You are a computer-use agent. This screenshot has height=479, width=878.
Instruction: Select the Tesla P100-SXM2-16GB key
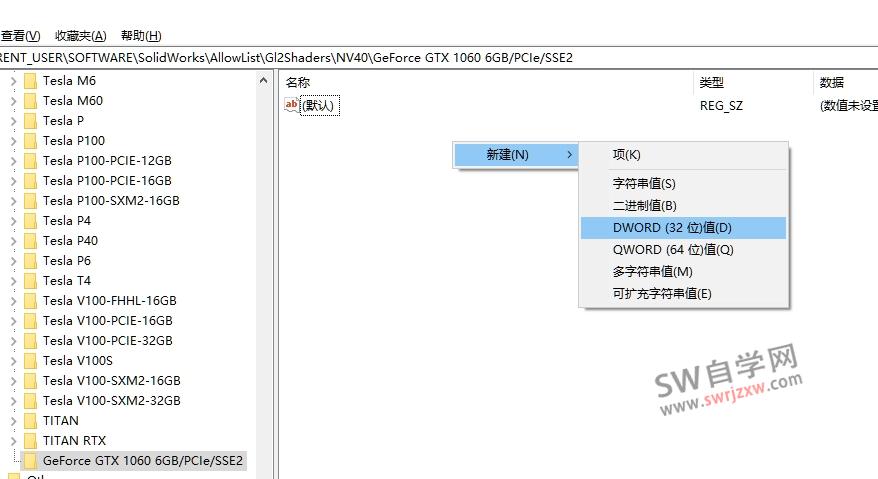(x=111, y=201)
